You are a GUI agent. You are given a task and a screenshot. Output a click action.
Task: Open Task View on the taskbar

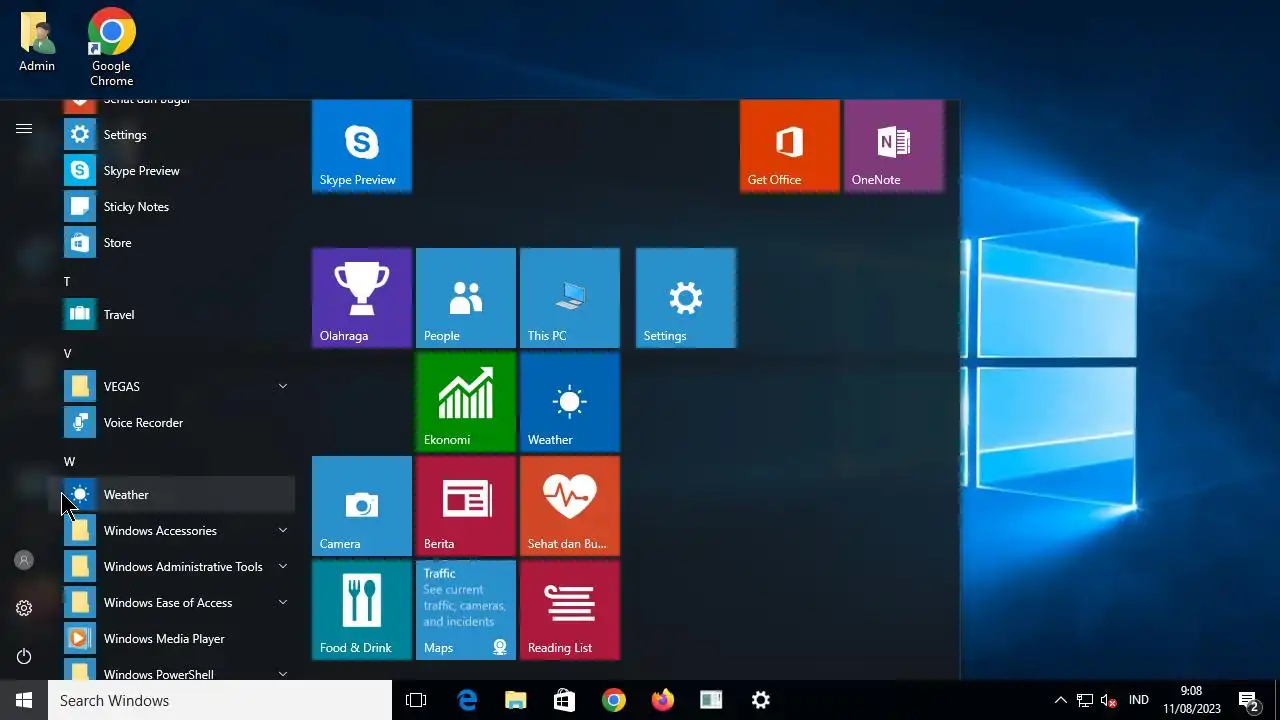[416, 700]
